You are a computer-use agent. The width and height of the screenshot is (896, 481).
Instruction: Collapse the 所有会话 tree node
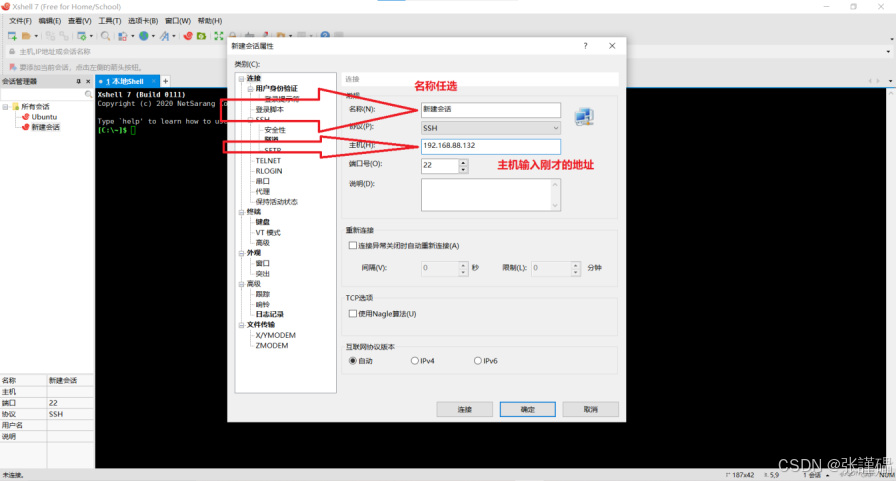tap(5, 107)
